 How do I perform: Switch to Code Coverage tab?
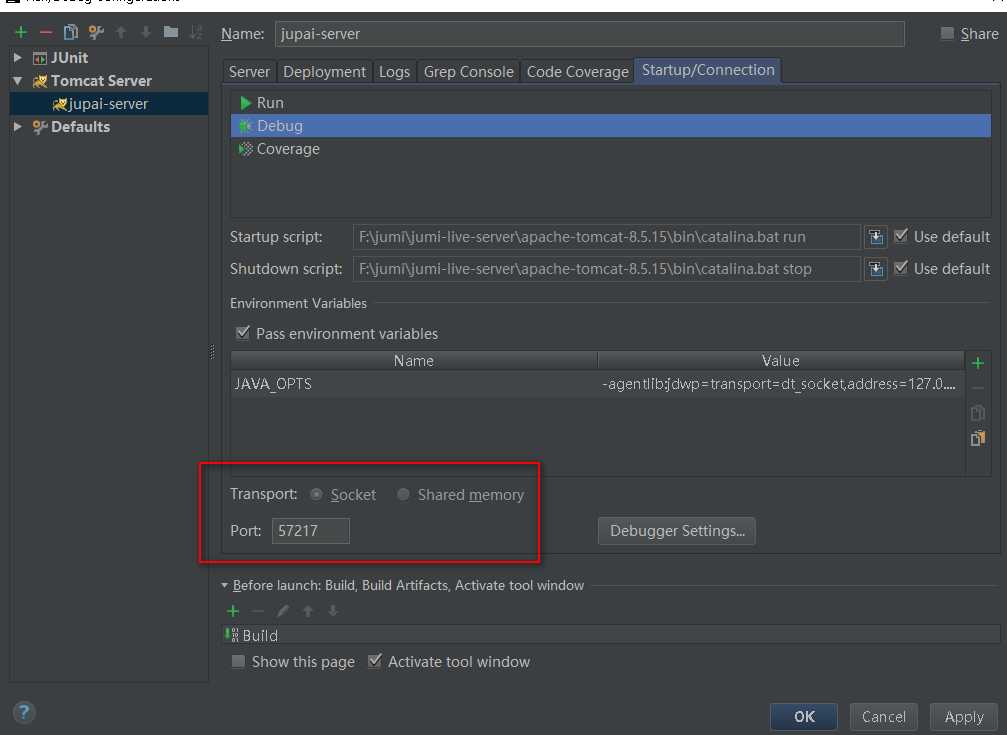coord(577,71)
